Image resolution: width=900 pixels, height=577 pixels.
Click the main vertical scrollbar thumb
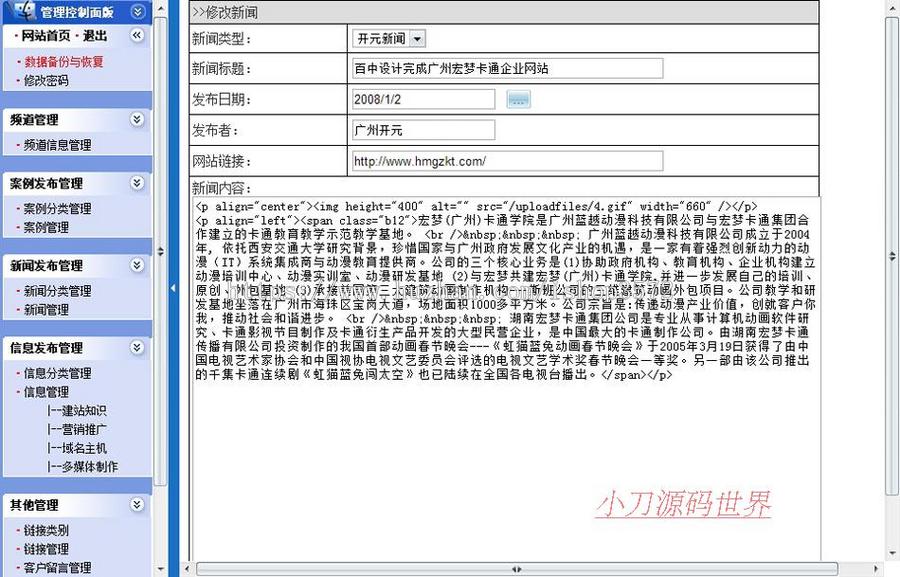(892, 255)
